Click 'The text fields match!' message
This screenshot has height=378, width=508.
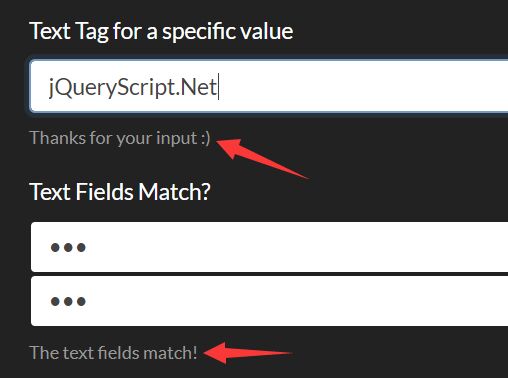113,353
